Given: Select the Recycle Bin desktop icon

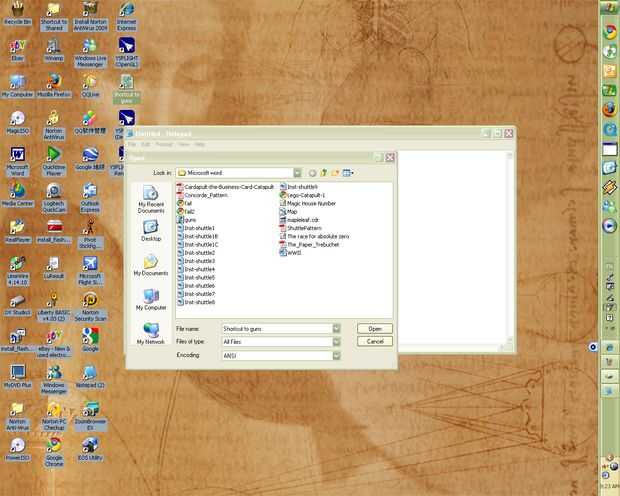Looking at the screenshot, I should pos(17,13).
